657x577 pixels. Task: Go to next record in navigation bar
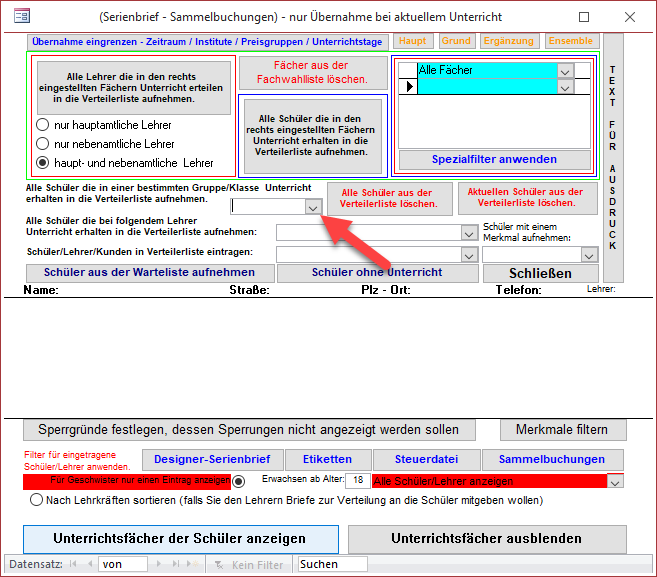tap(156, 564)
